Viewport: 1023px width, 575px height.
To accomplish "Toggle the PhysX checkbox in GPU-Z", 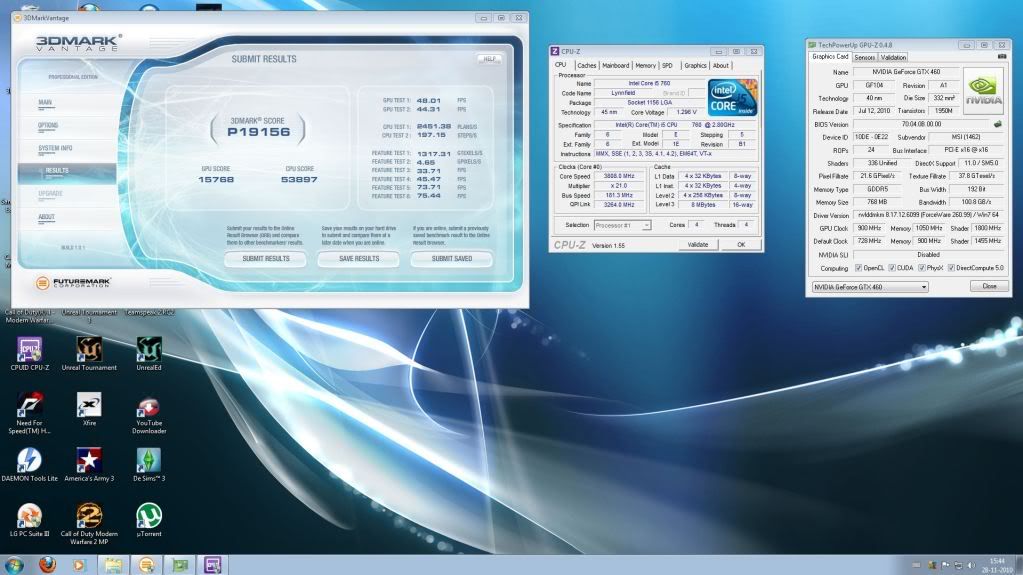I will [x=921, y=268].
